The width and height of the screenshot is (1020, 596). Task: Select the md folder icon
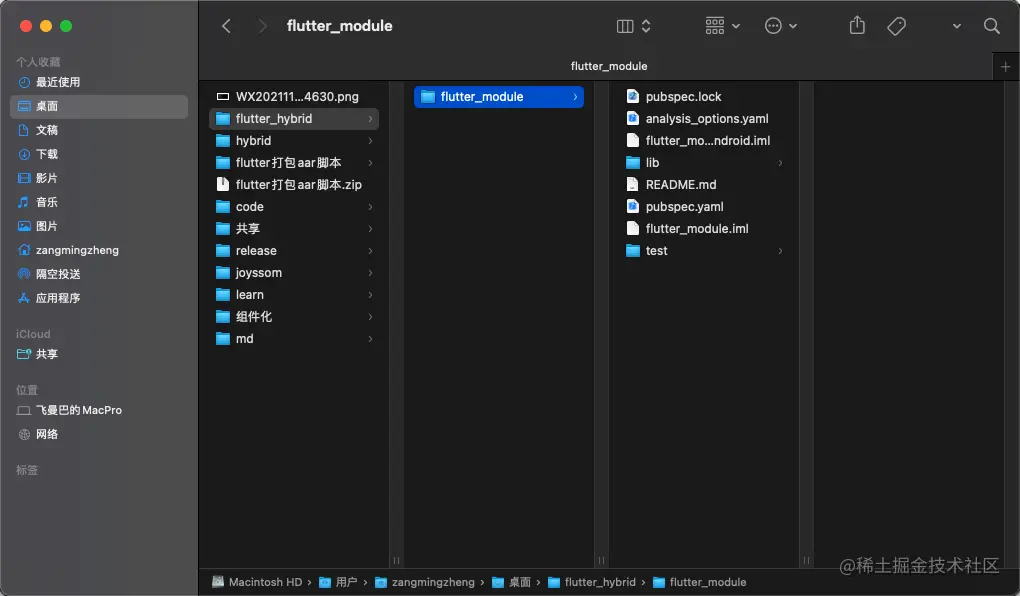(222, 339)
